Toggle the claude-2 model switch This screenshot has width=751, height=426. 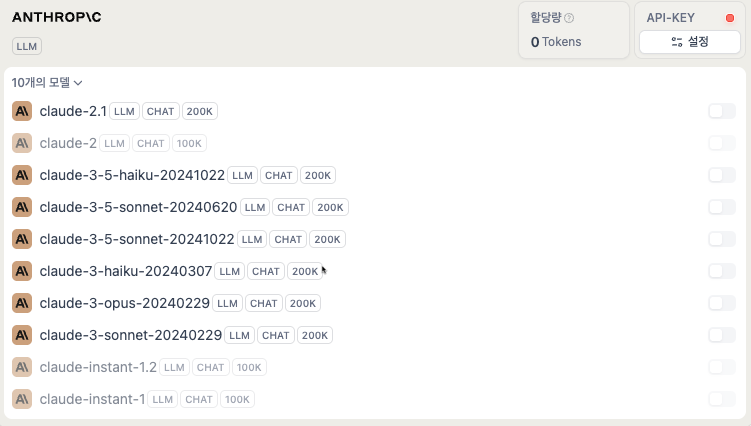pyautogui.click(x=722, y=143)
